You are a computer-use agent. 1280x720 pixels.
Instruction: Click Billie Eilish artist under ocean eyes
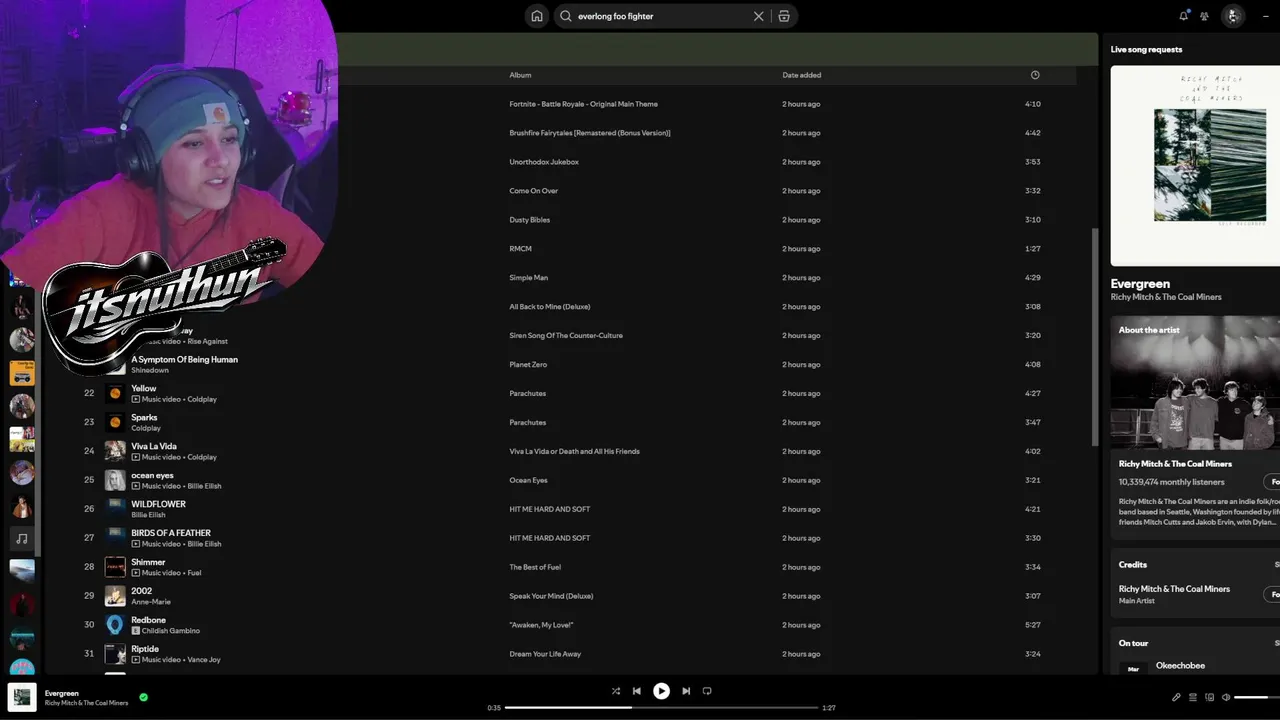(x=203, y=486)
